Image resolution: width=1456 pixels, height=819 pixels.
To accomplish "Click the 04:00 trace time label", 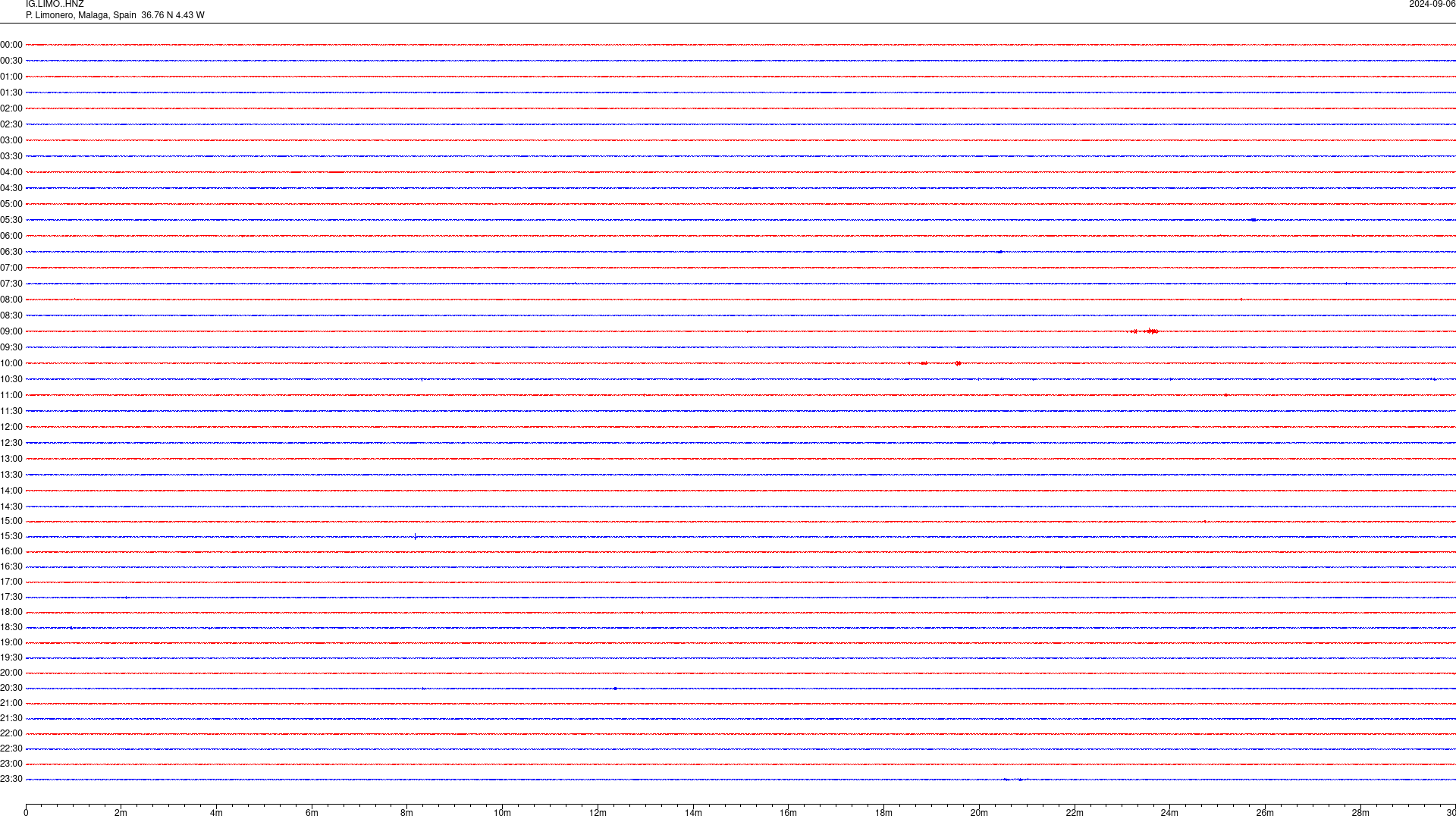I will 11,172.
